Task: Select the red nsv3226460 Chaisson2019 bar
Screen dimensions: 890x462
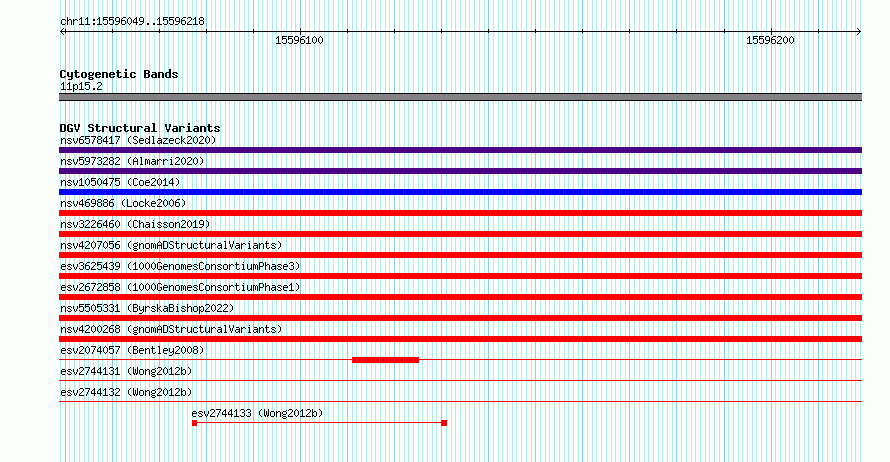Action: [460, 234]
